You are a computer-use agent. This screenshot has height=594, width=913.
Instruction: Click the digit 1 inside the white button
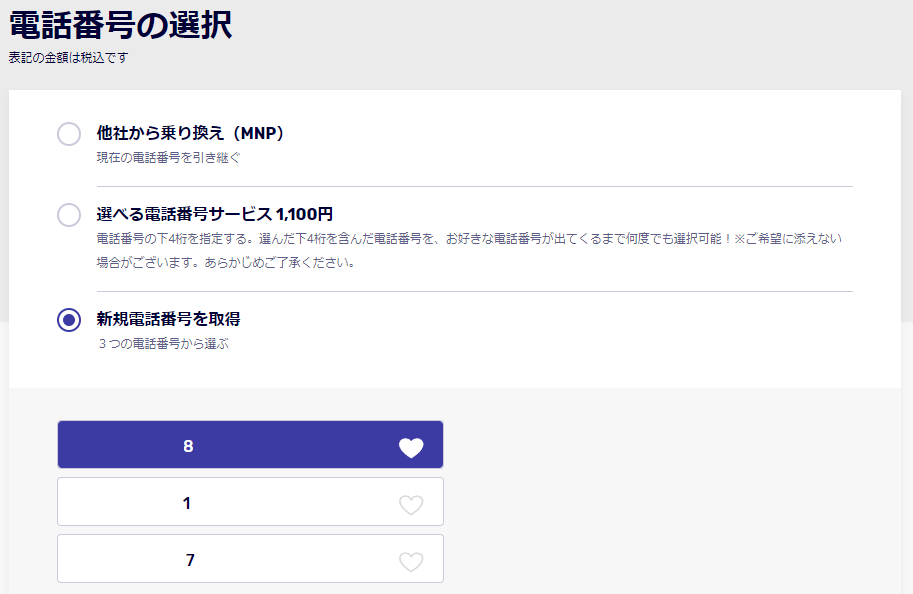[x=187, y=503]
